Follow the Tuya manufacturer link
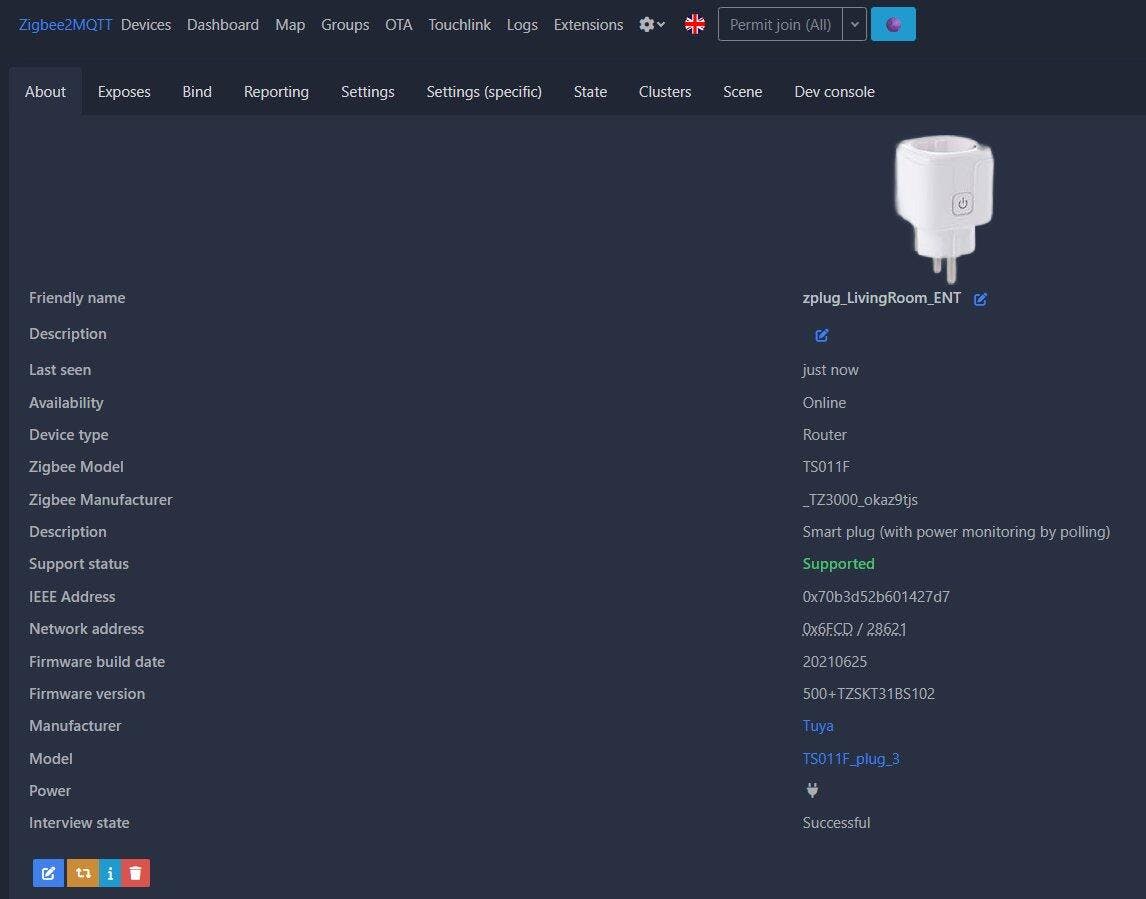This screenshot has width=1146, height=899. [817, 726]
